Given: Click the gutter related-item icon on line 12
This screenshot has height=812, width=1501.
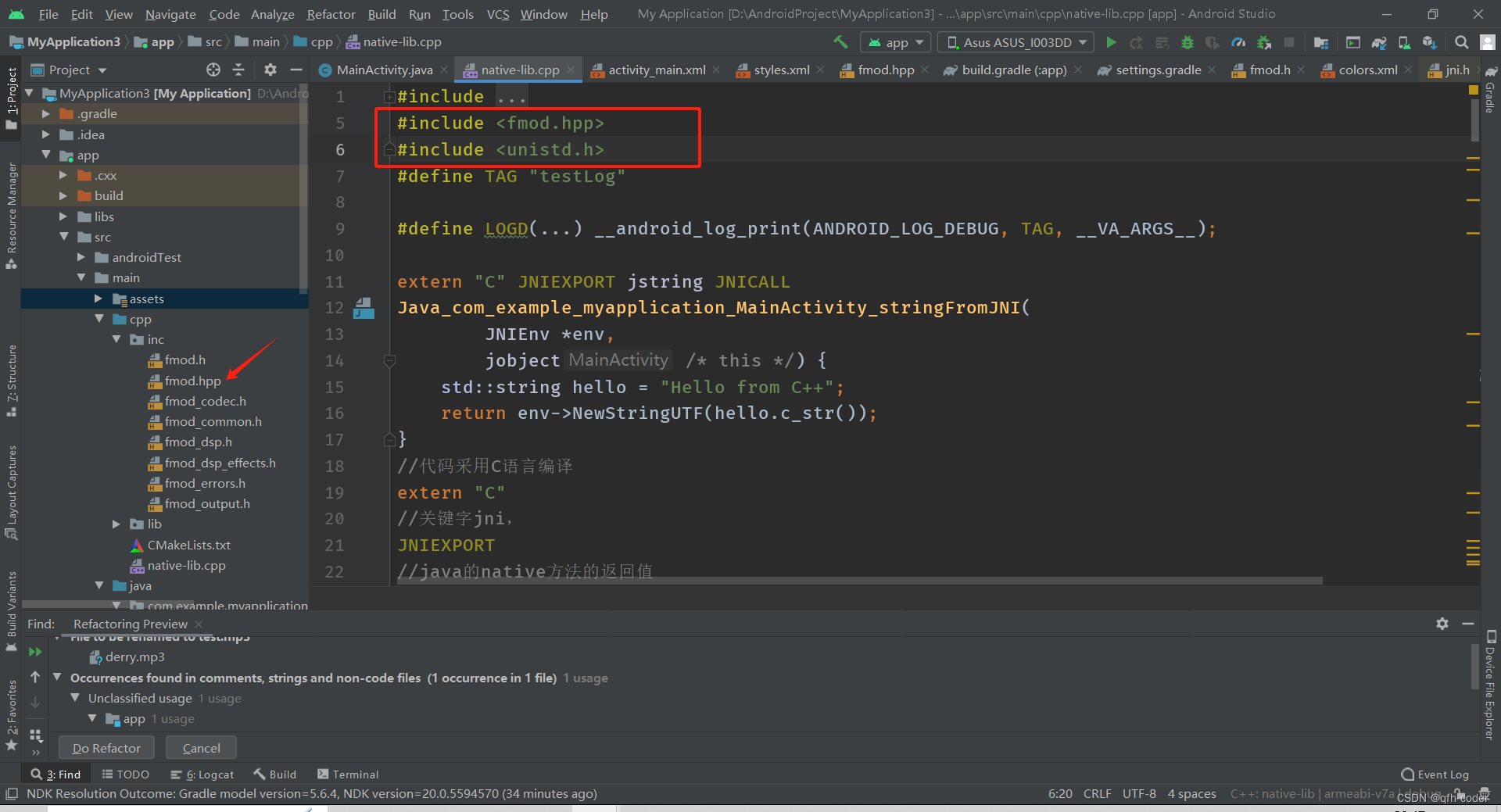Looking at the screenshot, I should click(364, 308).
